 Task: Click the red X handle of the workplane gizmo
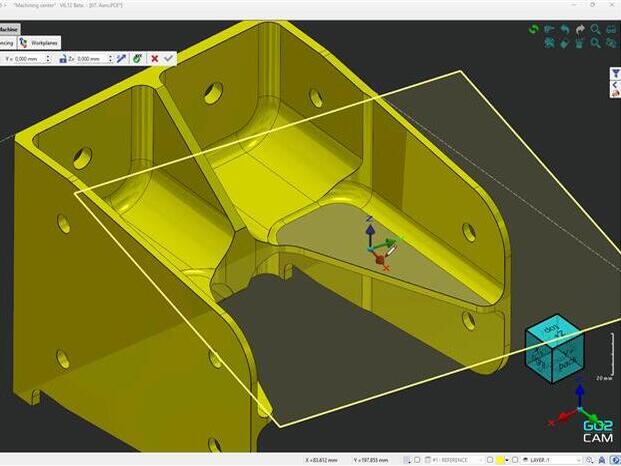pyautogui.click(x=381, y=261)
